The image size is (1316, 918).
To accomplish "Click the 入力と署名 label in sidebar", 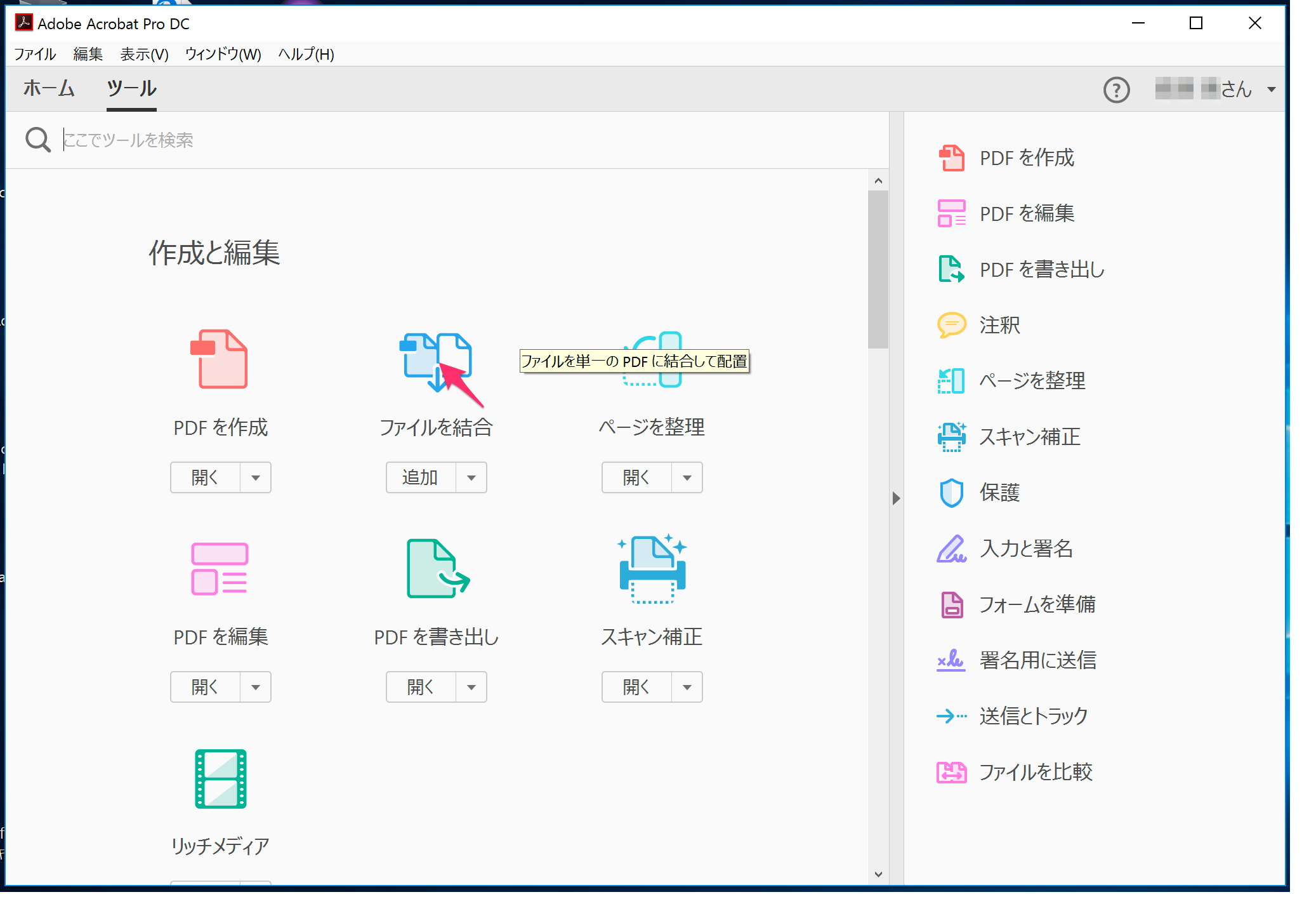I will [x=1027, y=549].
